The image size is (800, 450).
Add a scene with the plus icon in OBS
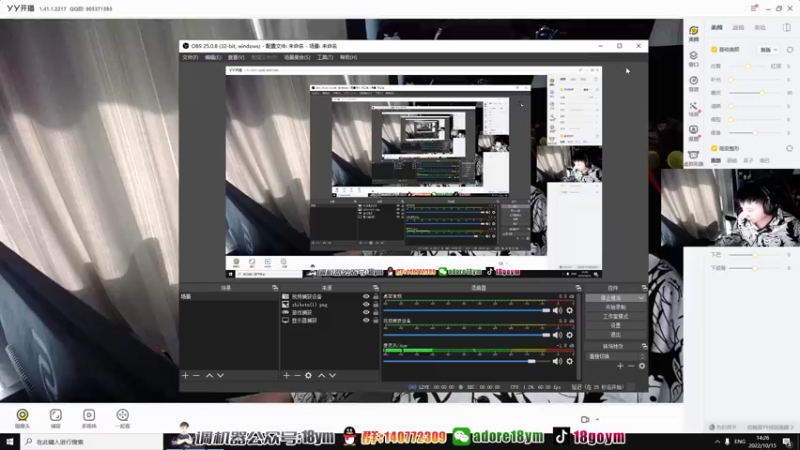pos(185,376)
